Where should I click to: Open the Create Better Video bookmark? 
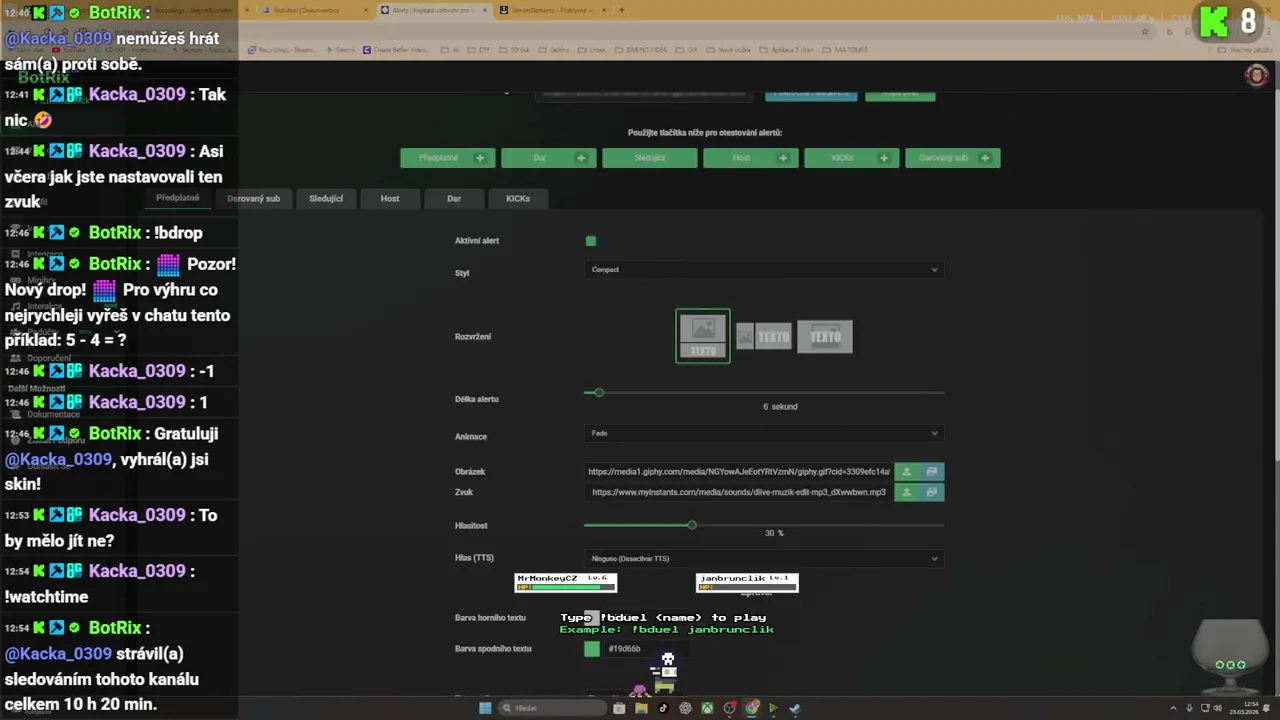[396, 50]
